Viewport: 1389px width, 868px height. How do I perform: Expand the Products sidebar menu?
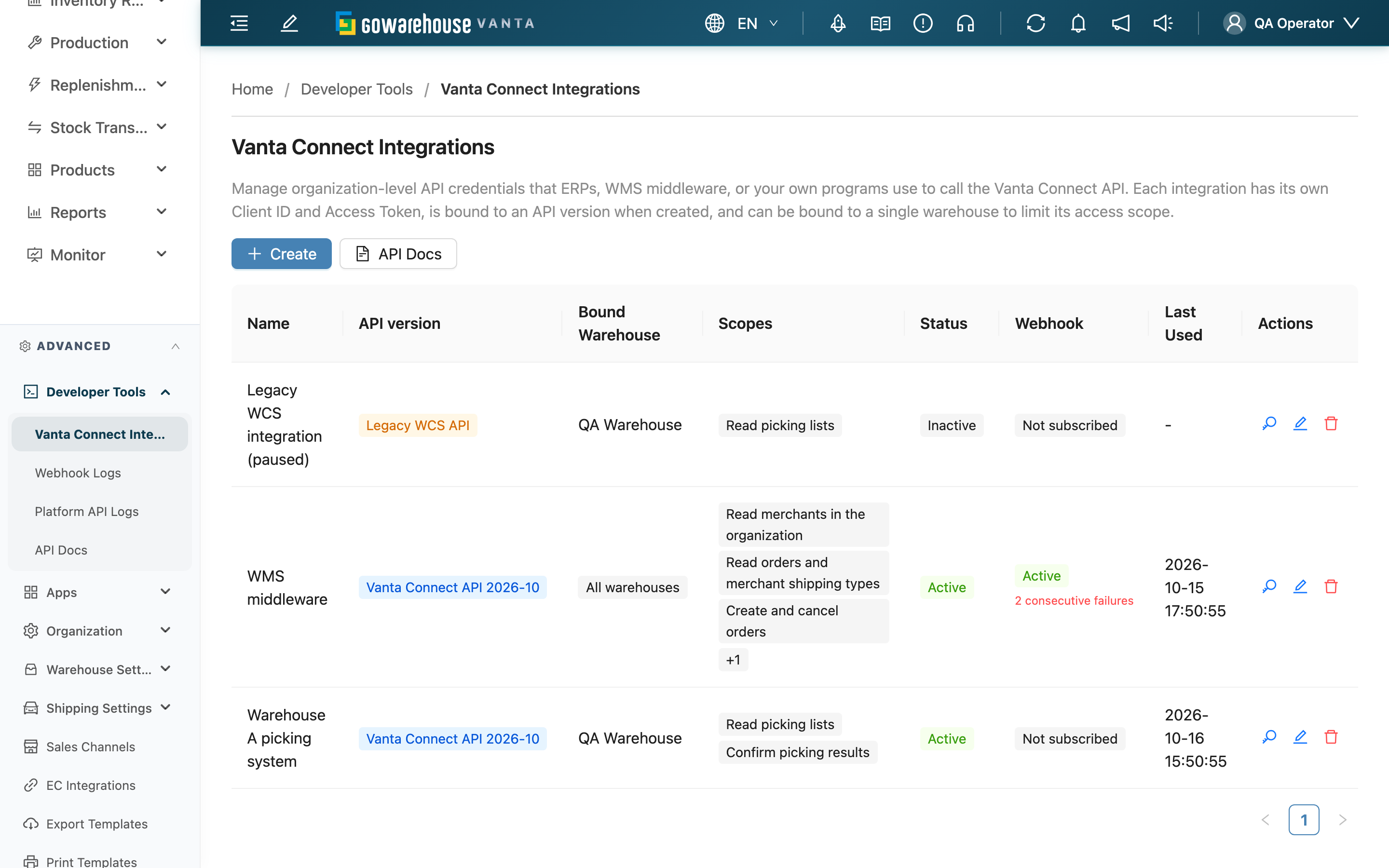coord(97,170)
